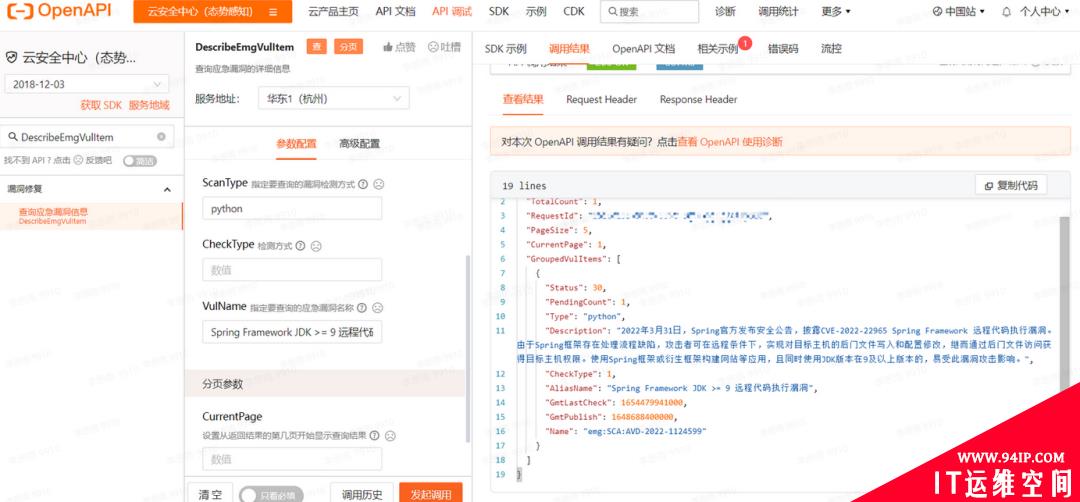The height and width of the screenshot is (502, 1080).
Task: Click the 诊断 link in top bar
Action: [x=725, y=12]
